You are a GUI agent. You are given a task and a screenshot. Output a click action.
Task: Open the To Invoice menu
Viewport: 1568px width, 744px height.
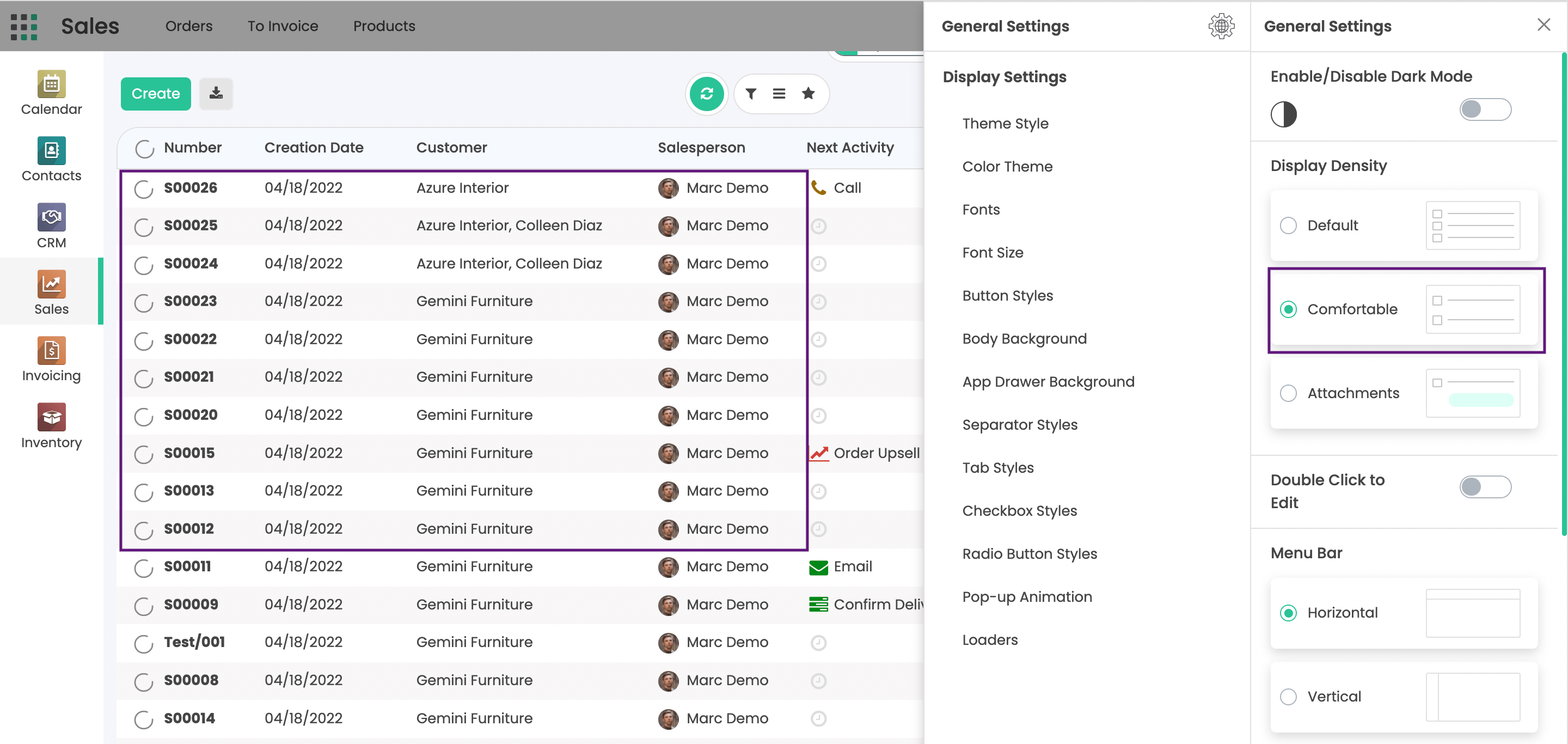pos(283,26)
